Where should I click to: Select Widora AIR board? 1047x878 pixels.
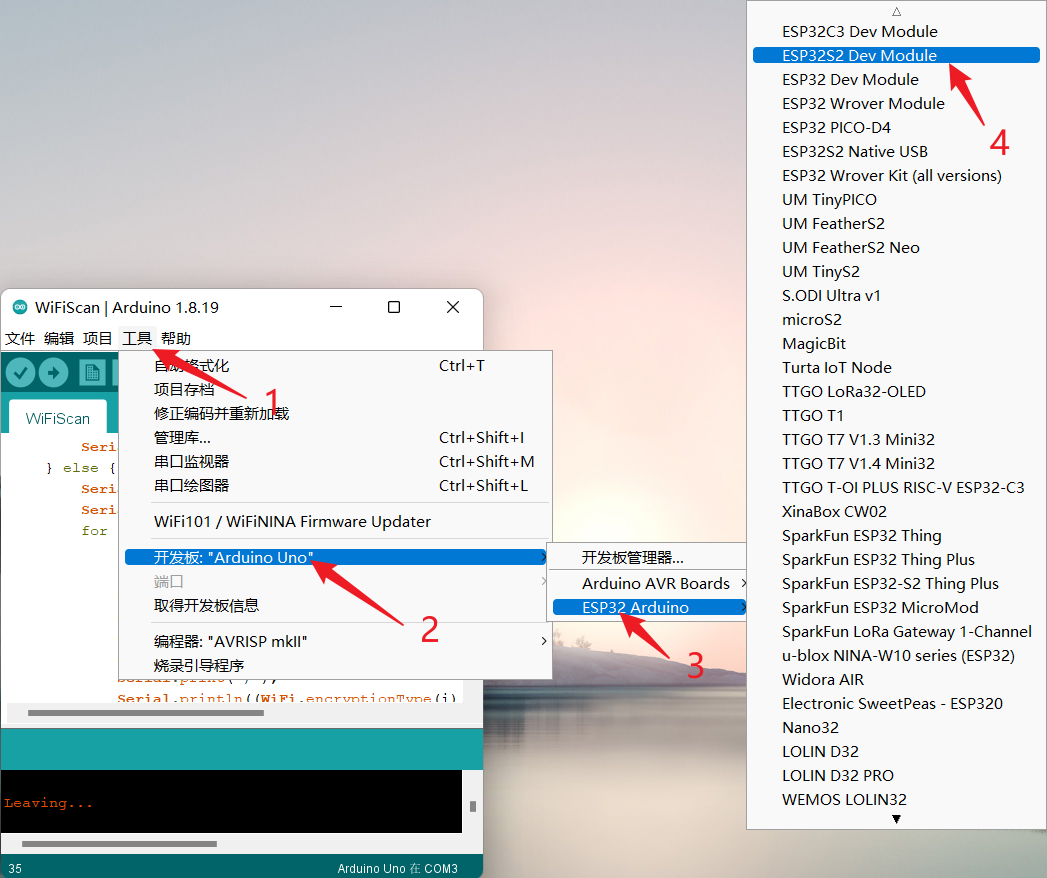[x=896, y=680]
